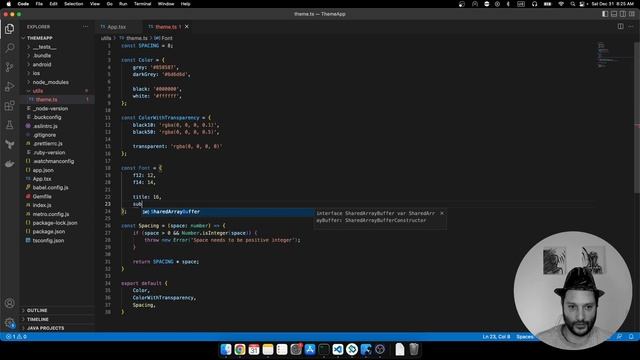The height and width of the screenshot is (360, 640).
Task: Switch to the App.tsx editor tab
Action: click(x=117, y=27)
